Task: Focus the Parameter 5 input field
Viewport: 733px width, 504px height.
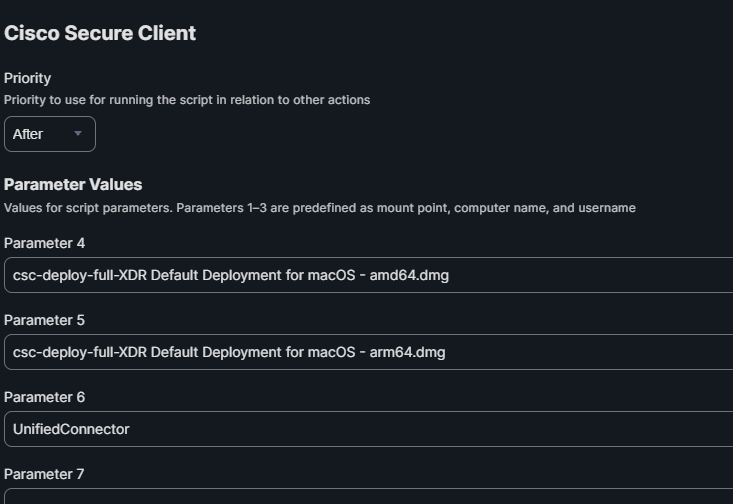Action: [x=368, y=352]
